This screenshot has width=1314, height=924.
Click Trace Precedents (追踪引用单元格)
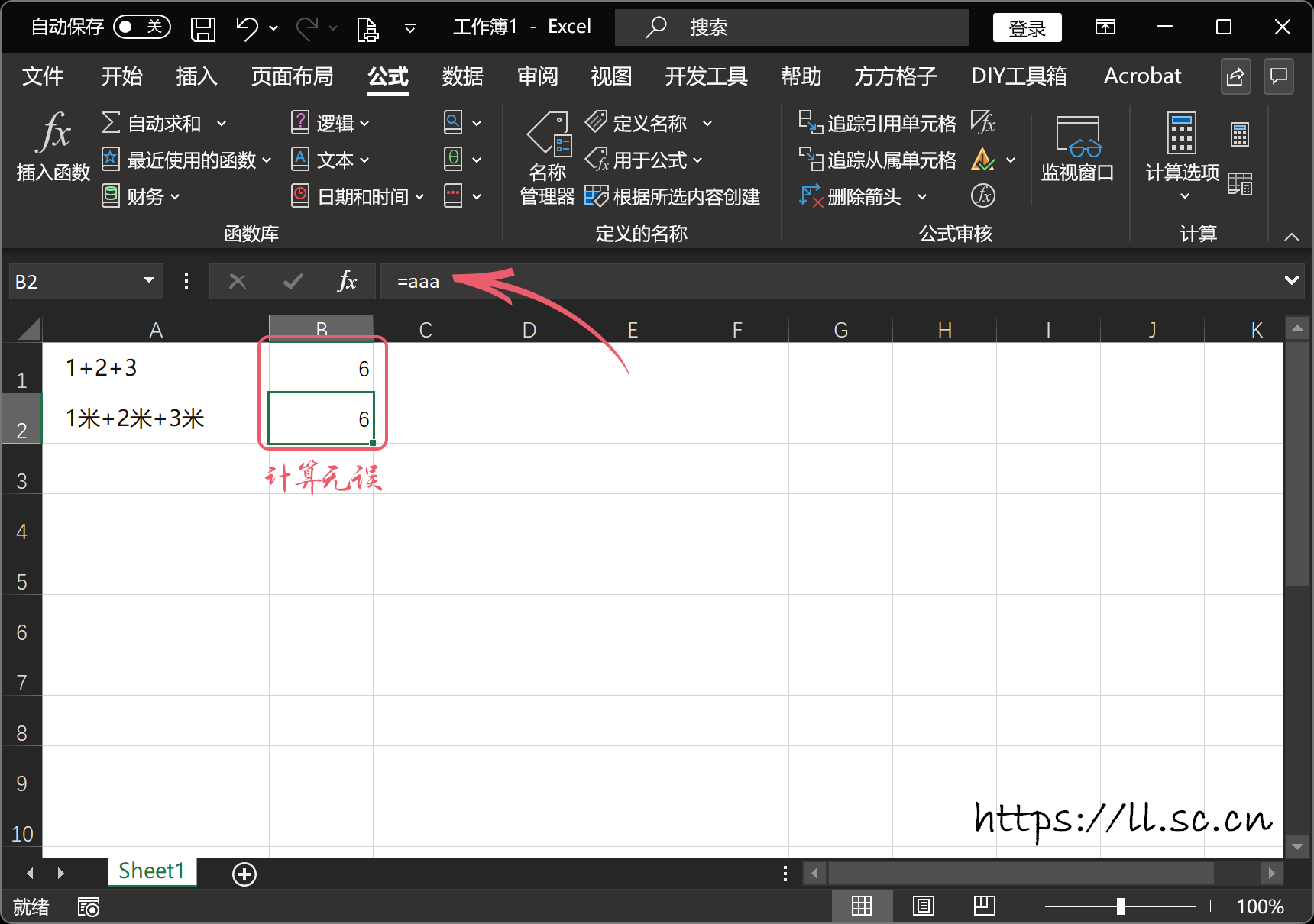[877, 123]
